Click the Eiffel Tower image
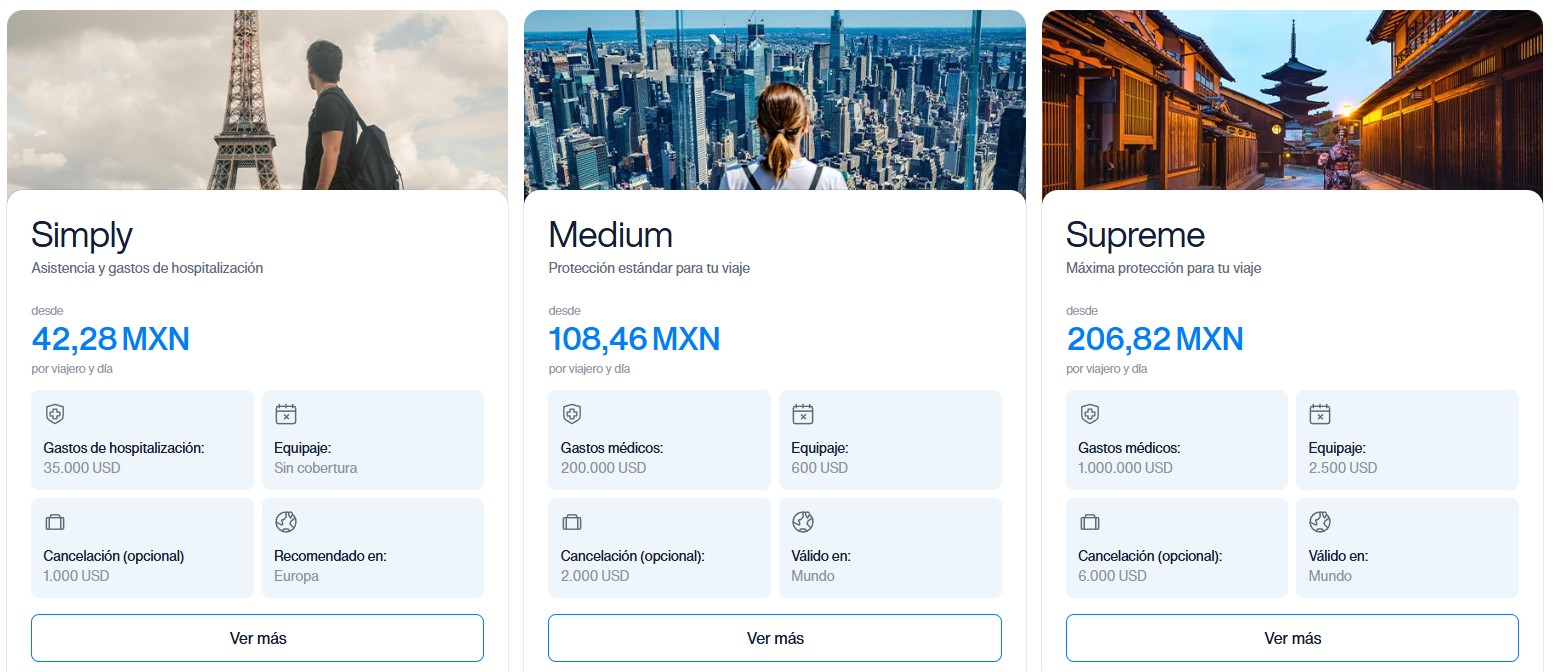 [257, 100]
